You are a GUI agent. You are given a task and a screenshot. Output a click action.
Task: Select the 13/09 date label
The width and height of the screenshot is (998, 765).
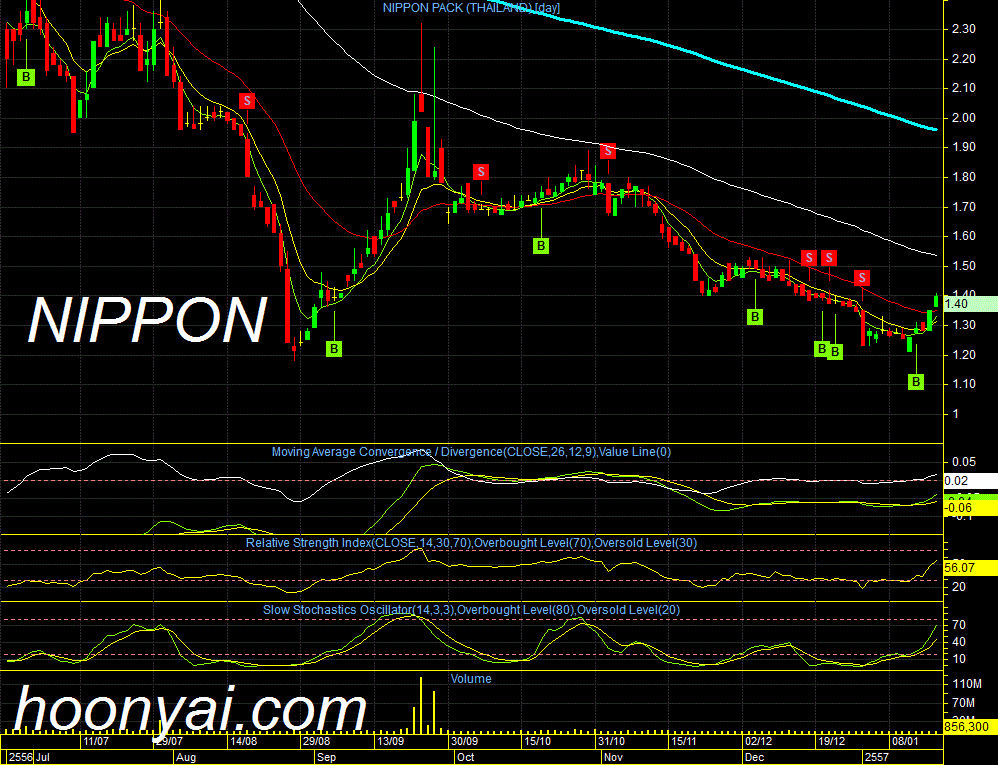(390, 741)
